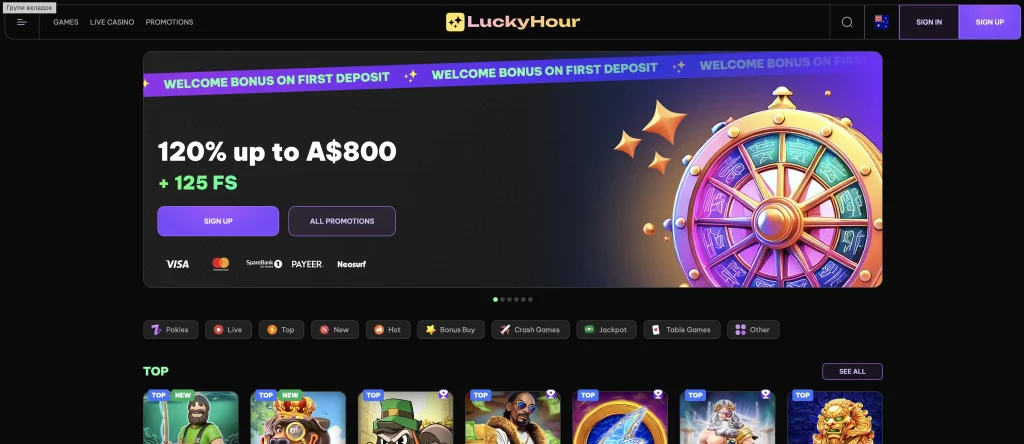Image resolution: width=1024 pixels, height=444 pixels.
Task: Go to Live Casino menu
Action: tap(112, 22)
